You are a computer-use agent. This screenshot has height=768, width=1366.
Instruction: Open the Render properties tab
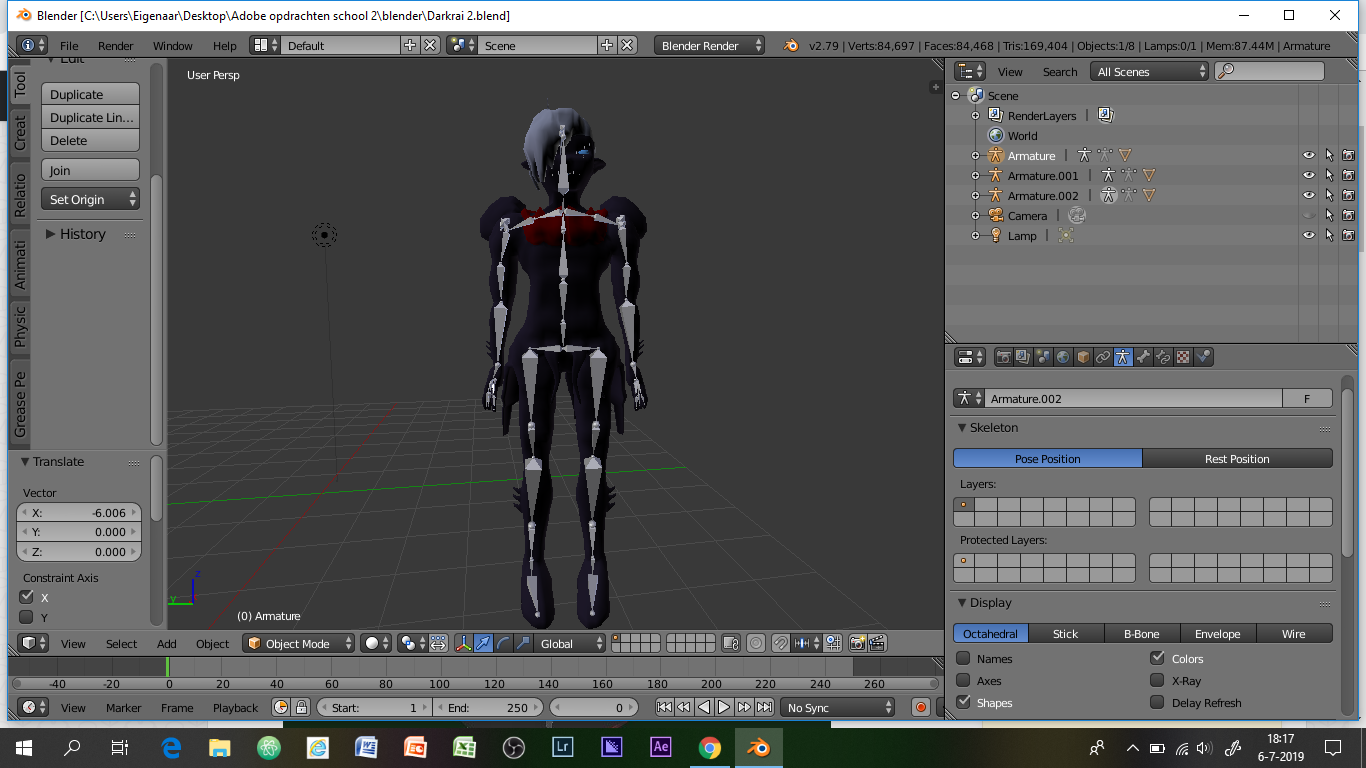click(x=1003, y=357)
